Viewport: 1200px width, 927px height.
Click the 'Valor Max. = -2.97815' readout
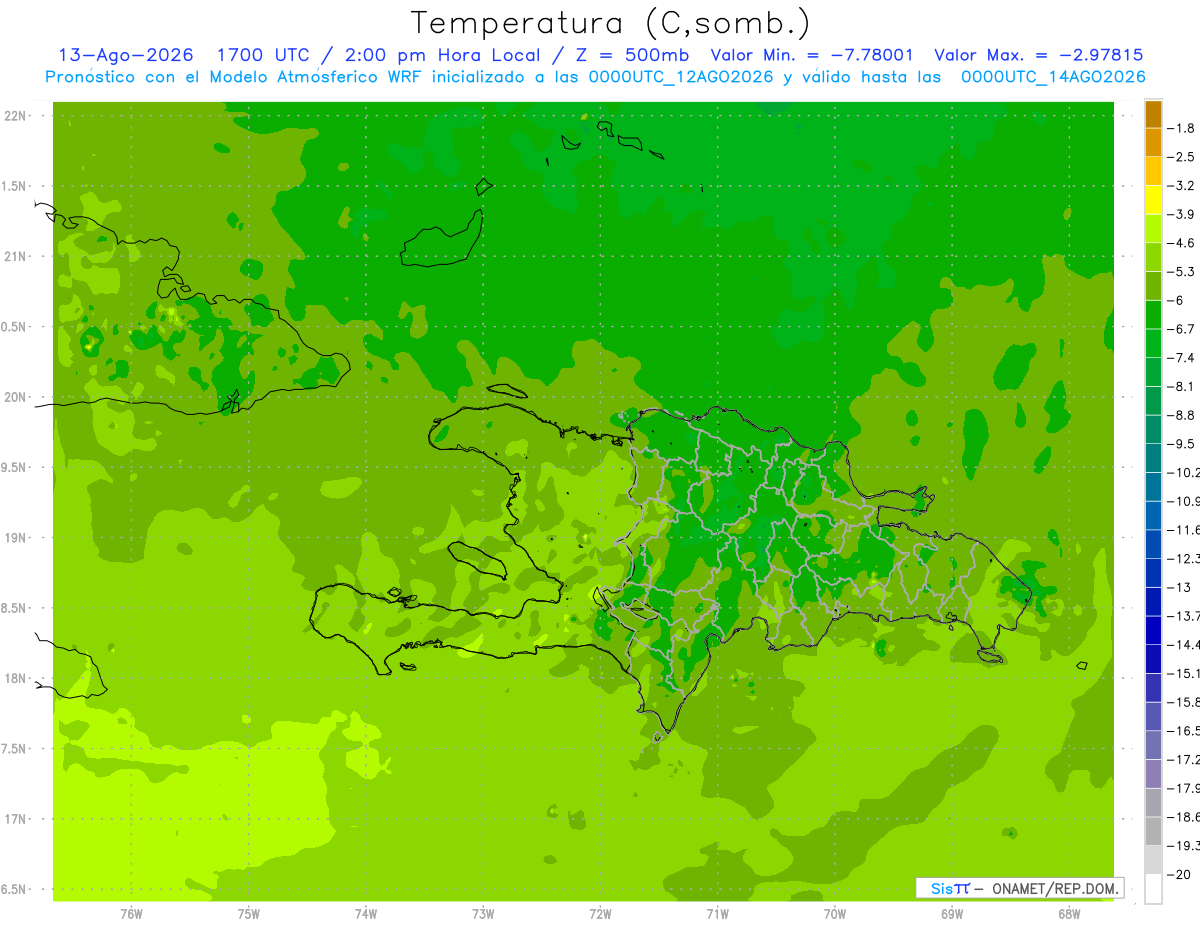[x=1038, y=55]
